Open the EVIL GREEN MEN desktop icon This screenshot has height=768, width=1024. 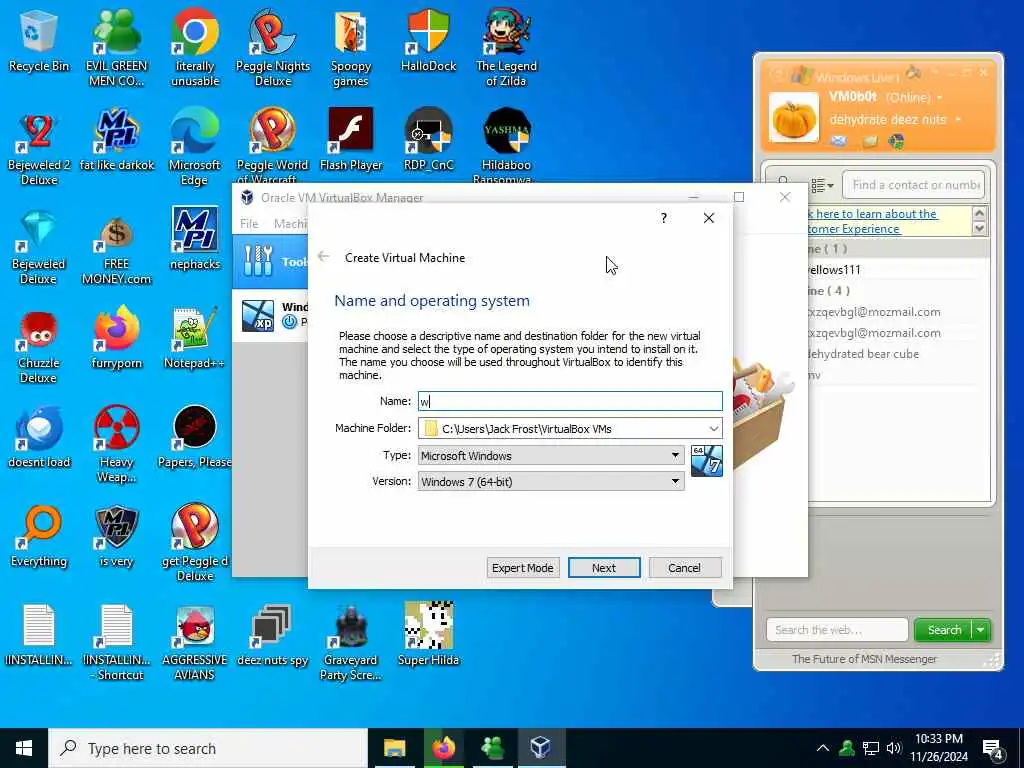116,48
